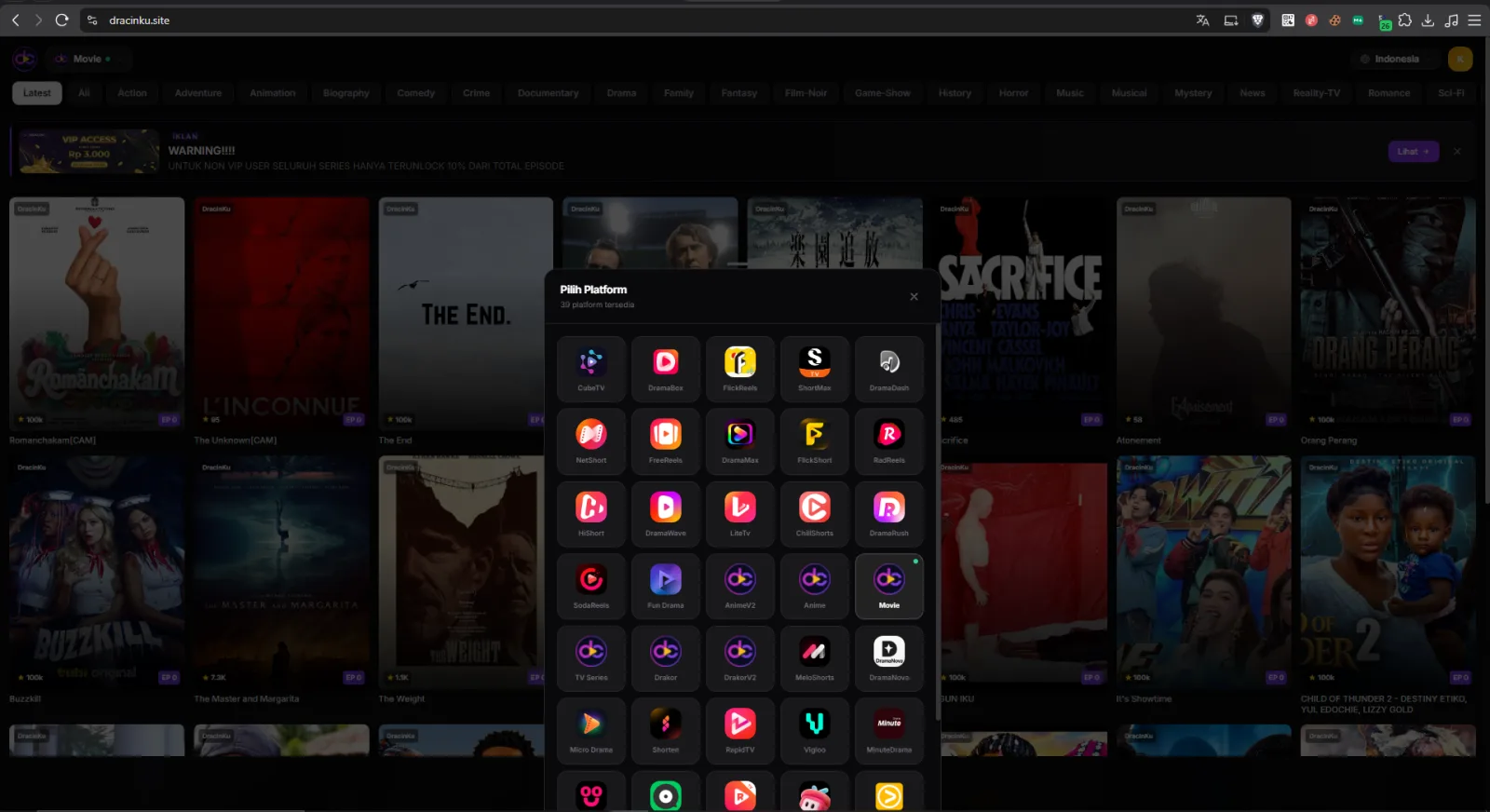The width and height of the screenshot is (1490, 812).
Task: Select the Documentary genre tab
Action: (x=549, y=93)
